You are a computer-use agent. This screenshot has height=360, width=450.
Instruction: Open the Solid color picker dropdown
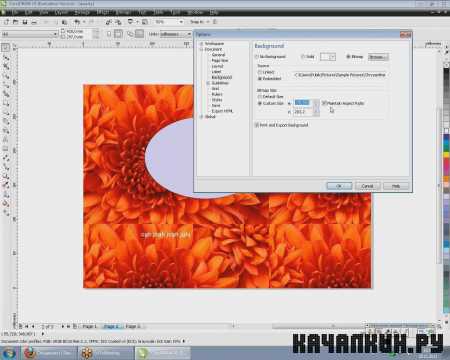(x=328, y=57)
